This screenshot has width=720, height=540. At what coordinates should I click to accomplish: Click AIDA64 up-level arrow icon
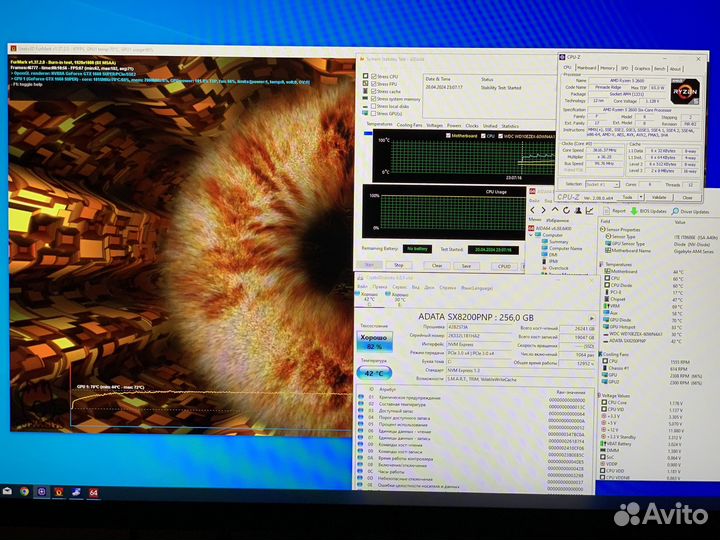(x=555, y=210)
